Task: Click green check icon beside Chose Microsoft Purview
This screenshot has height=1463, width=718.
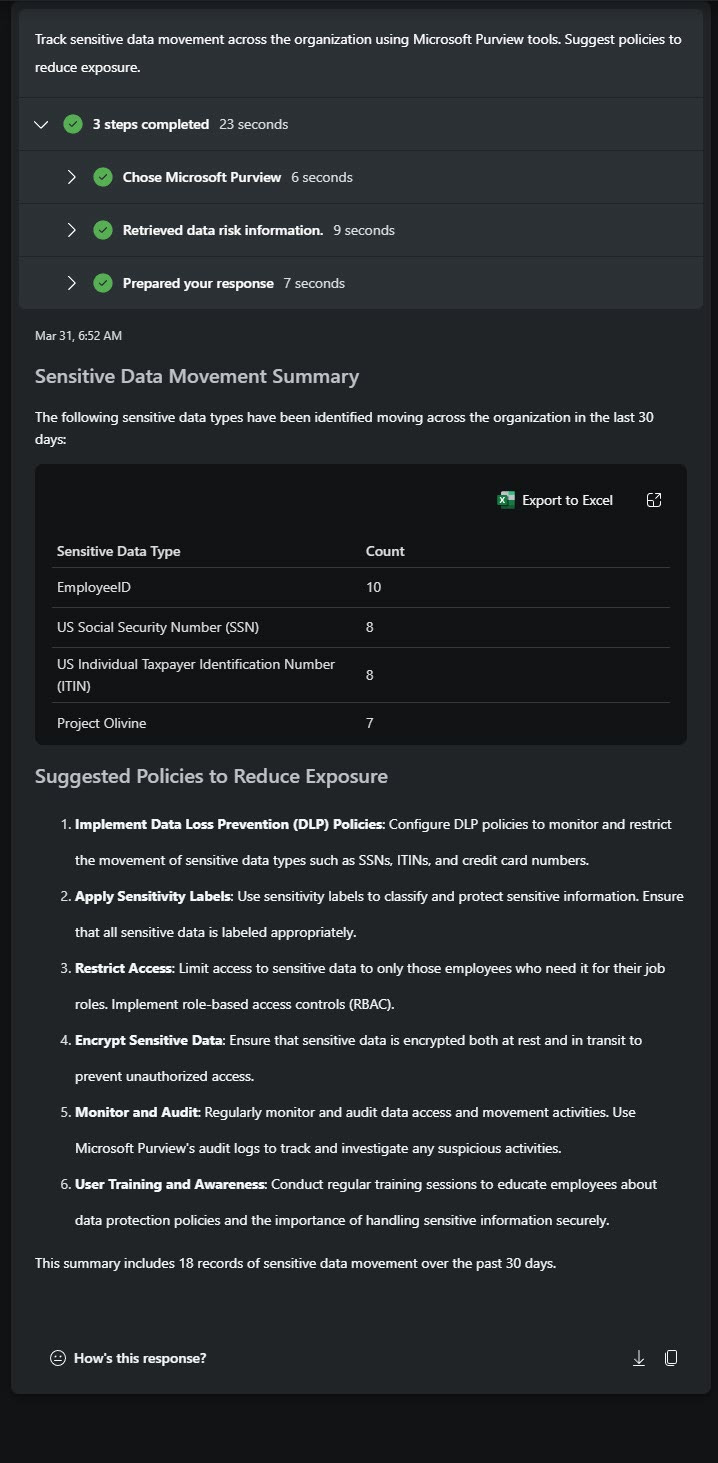Action: 103,177
